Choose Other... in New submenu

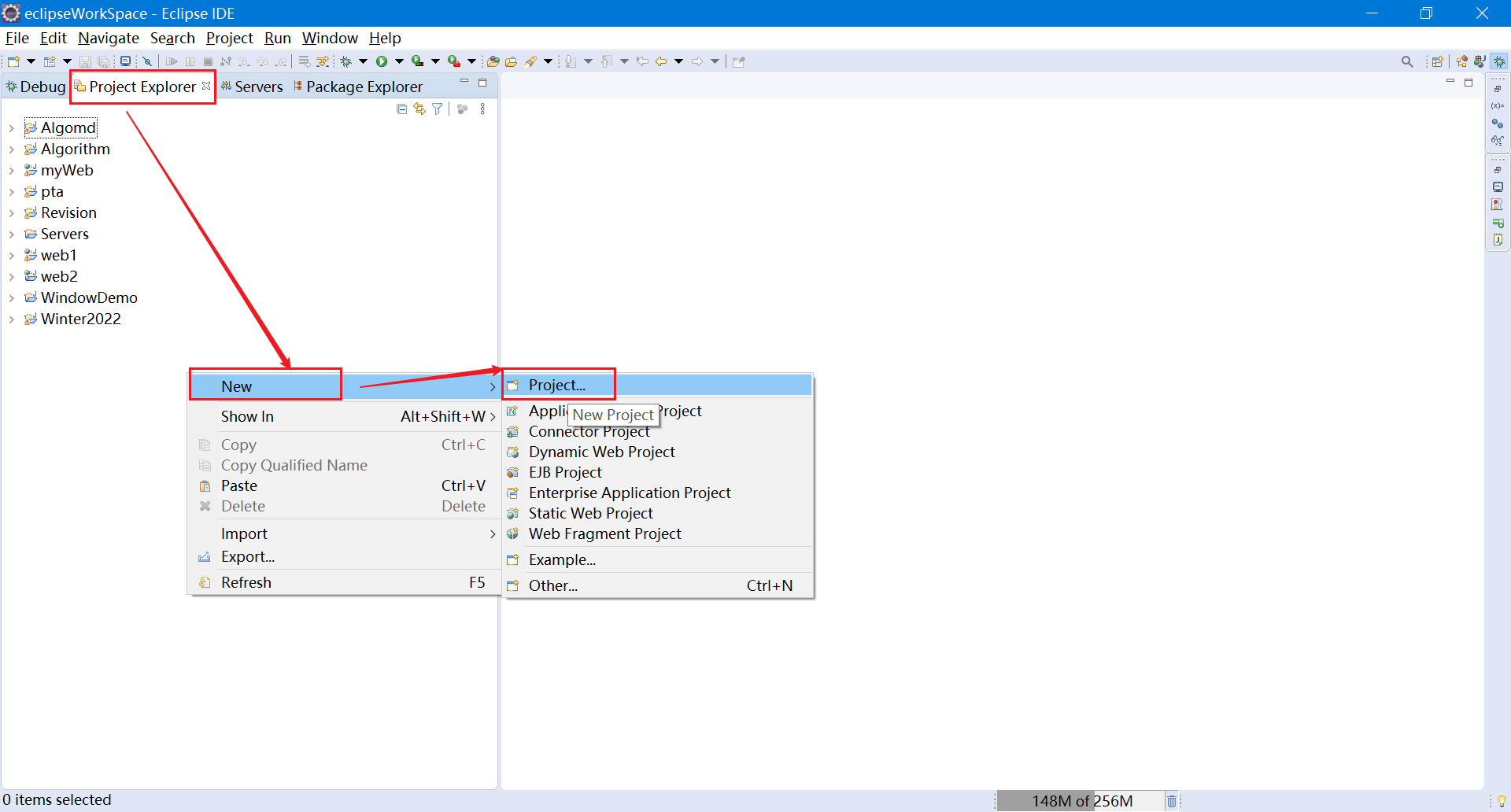(658, 585)
